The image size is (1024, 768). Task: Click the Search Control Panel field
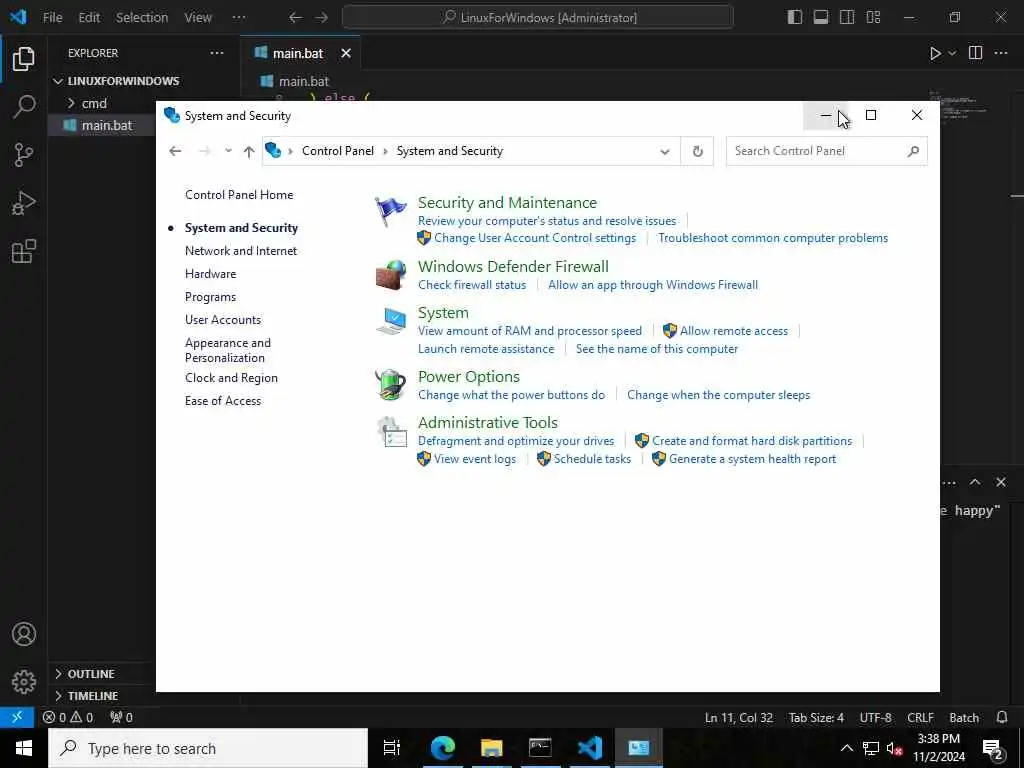(x=826, y=151)
